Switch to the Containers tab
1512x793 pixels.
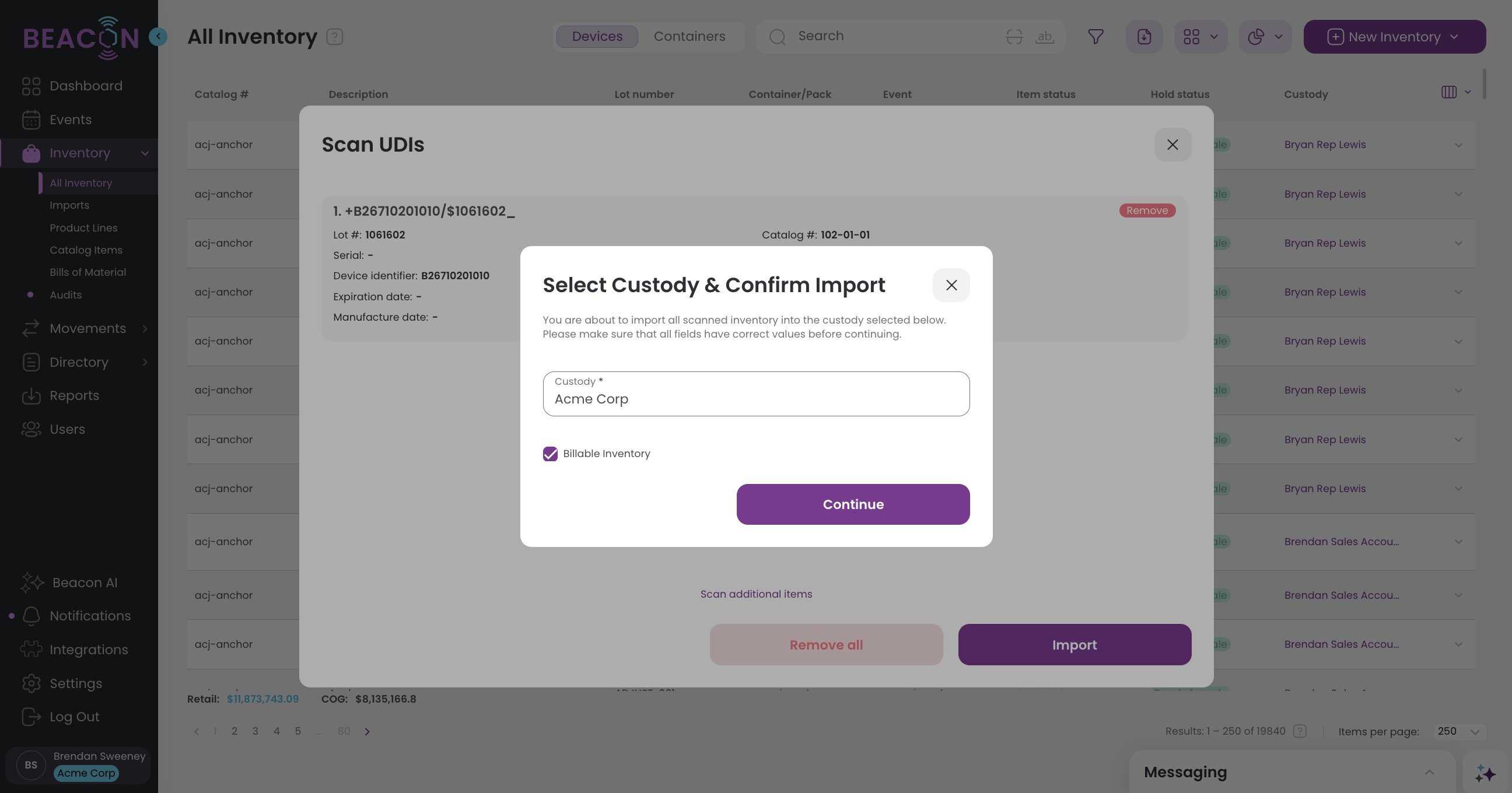pos(689,36)
